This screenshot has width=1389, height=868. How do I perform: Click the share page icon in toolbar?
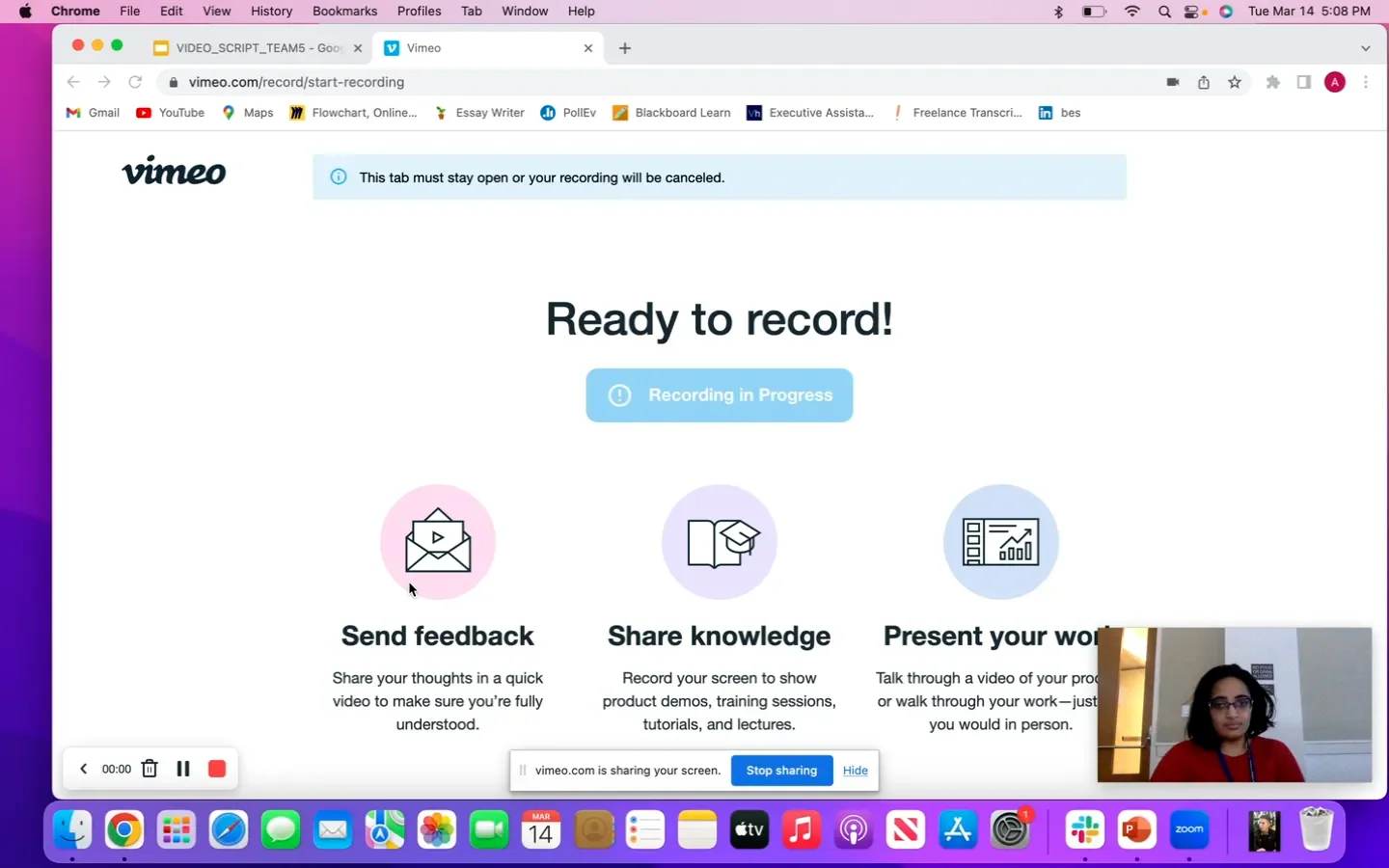[1204, 82]
